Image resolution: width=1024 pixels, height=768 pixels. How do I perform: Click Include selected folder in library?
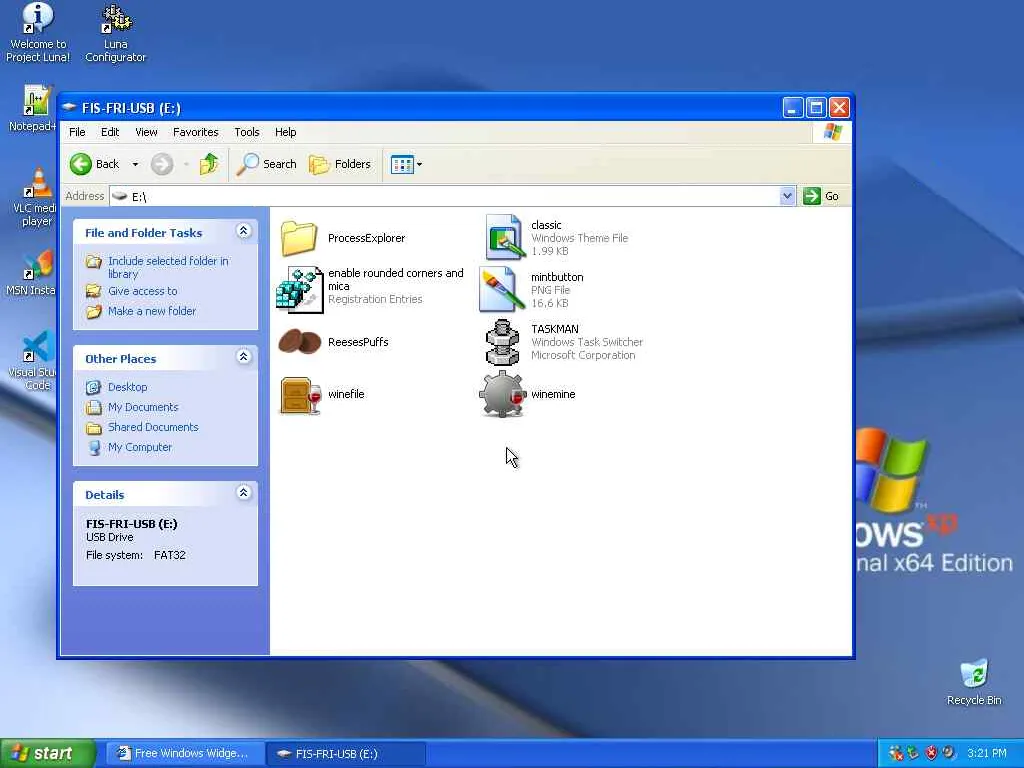coord(168,267)
